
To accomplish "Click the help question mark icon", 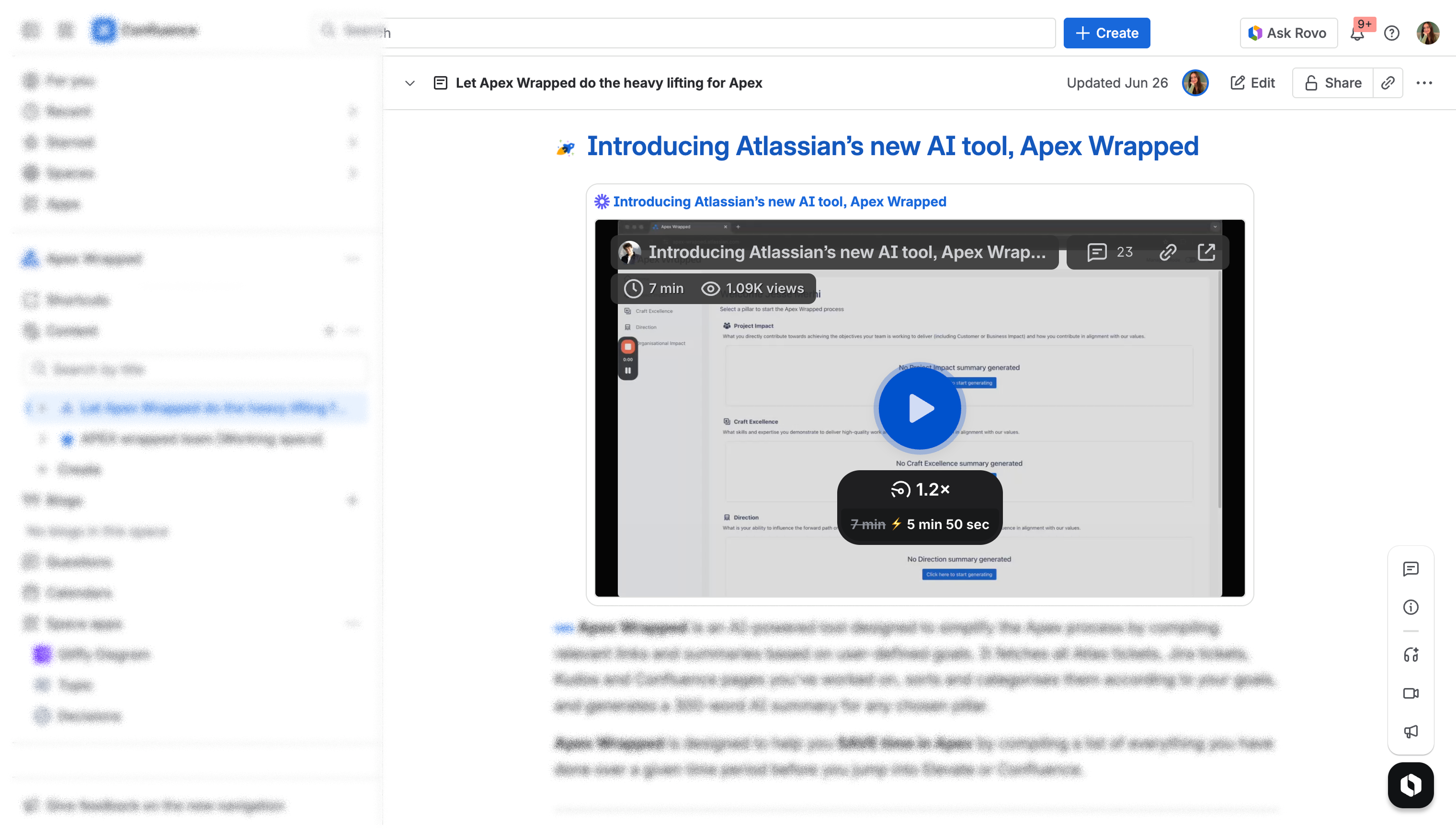I will pyautogui.click(x=1392, y=34).
